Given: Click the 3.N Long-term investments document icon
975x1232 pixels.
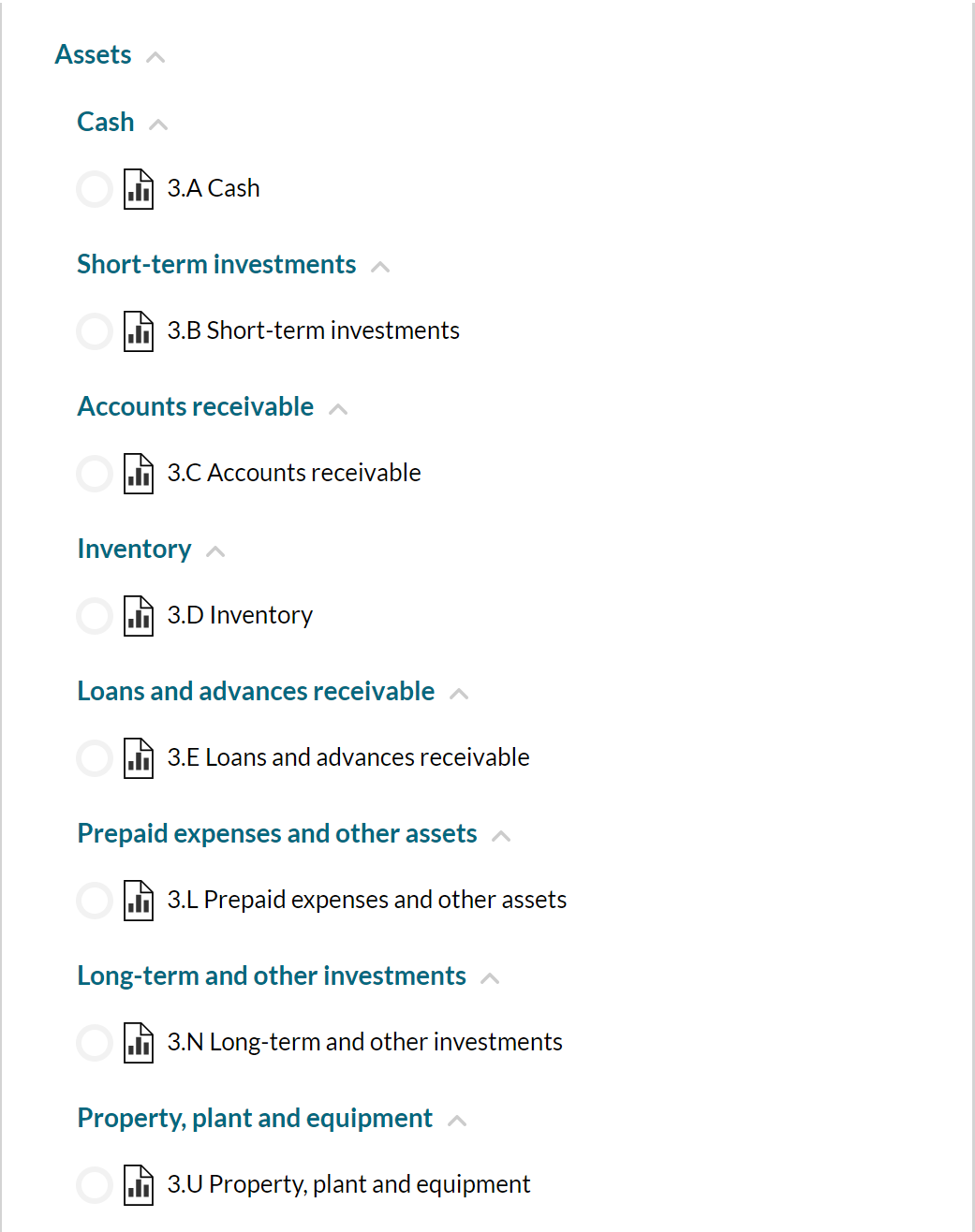Looking at the screenshot, I should pos(139,1043).
